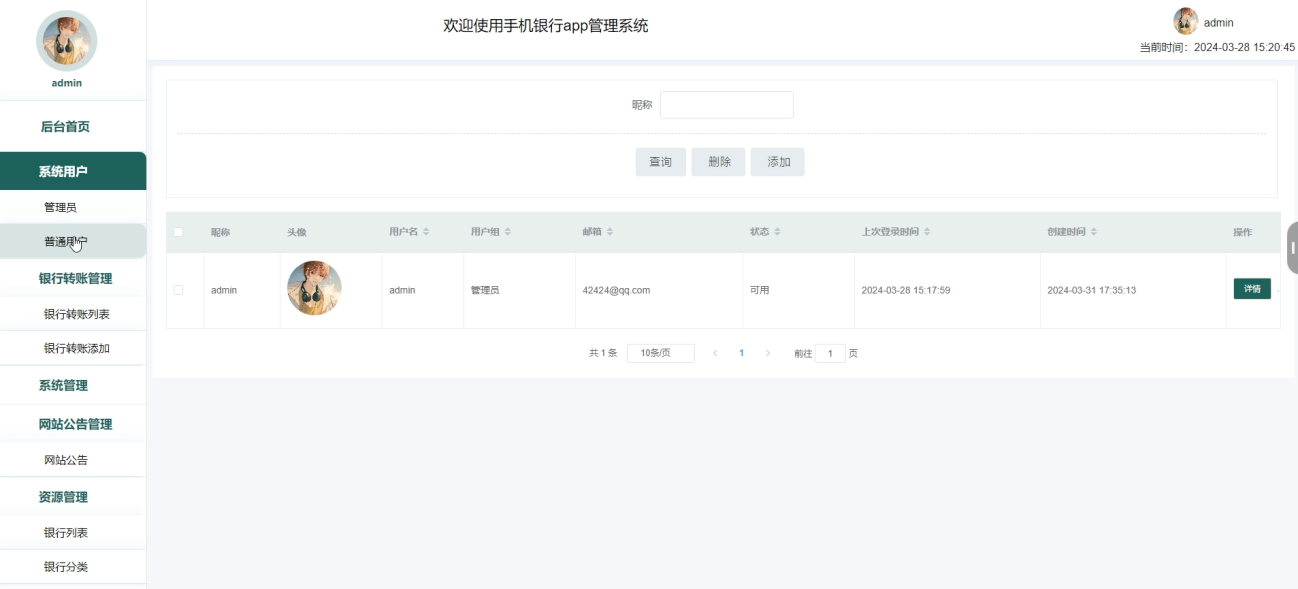
Task: Click the 添加 add button
Action: 778,162
